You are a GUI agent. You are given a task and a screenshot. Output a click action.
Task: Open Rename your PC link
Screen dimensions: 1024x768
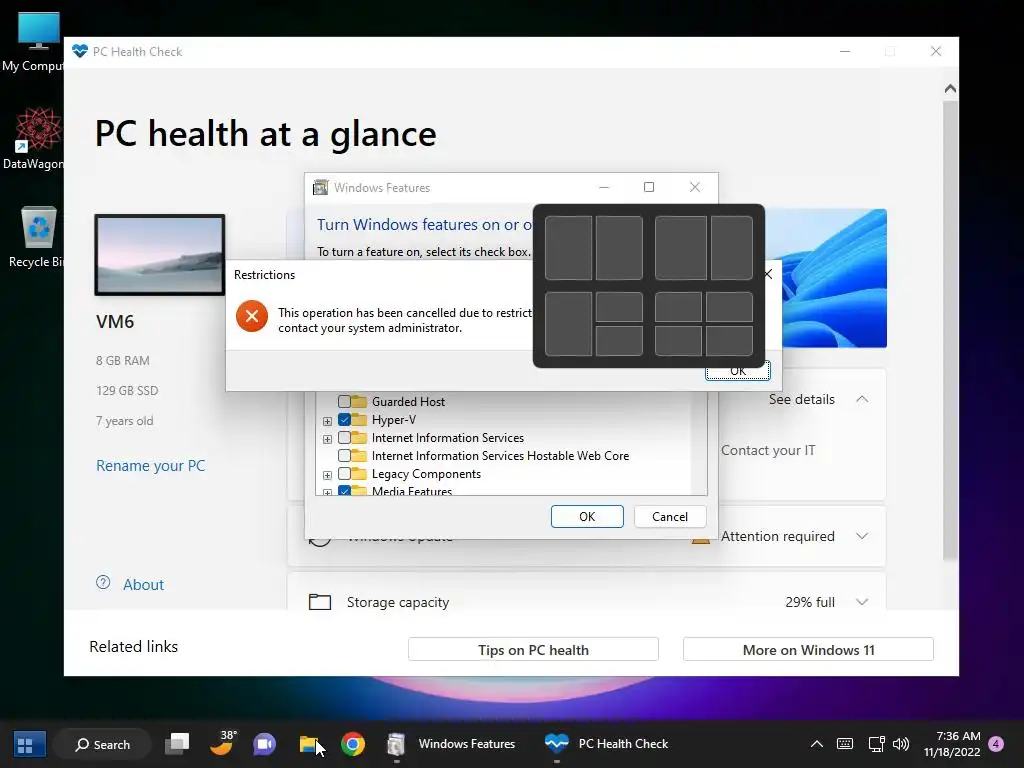point(151,466)
